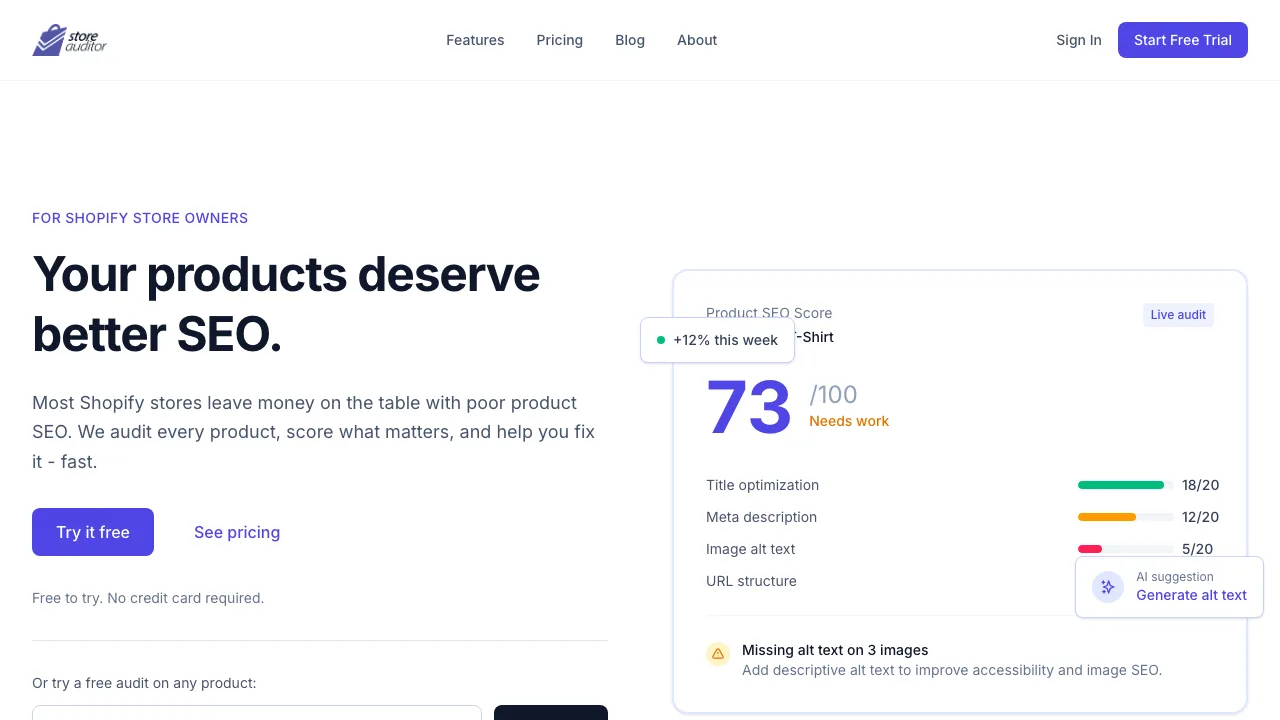The image size is (1280, 720).
Task: Click the Sign In link
Action: [x=1079, y=40]
